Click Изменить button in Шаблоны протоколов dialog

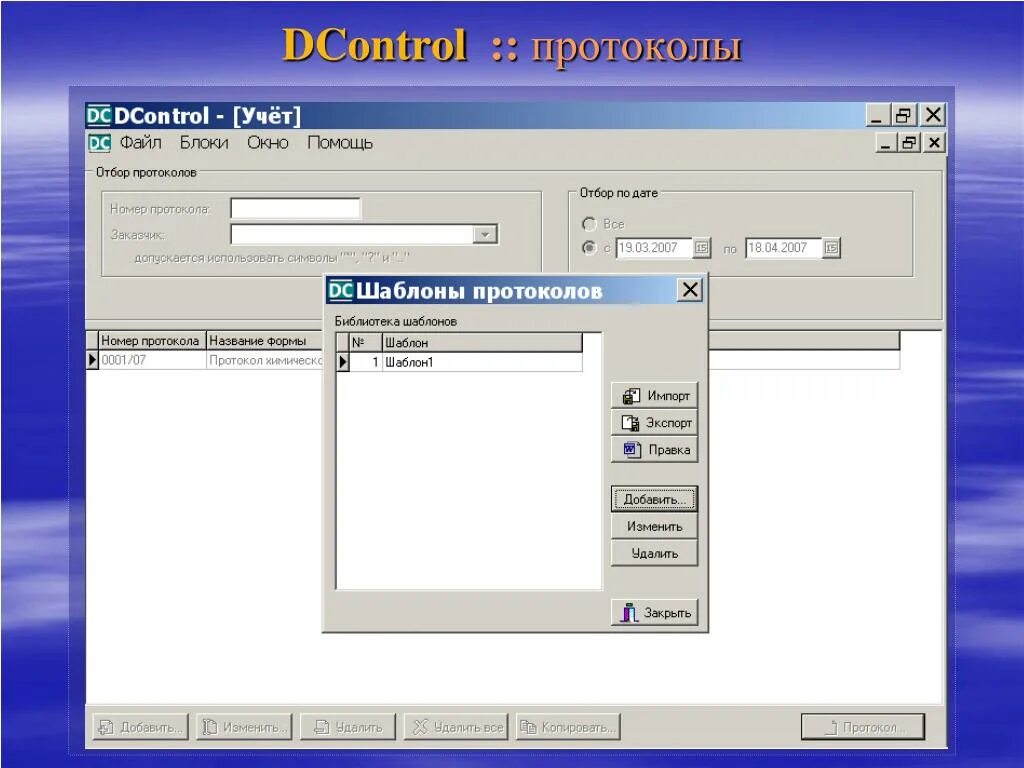click(x=654, y=526)
